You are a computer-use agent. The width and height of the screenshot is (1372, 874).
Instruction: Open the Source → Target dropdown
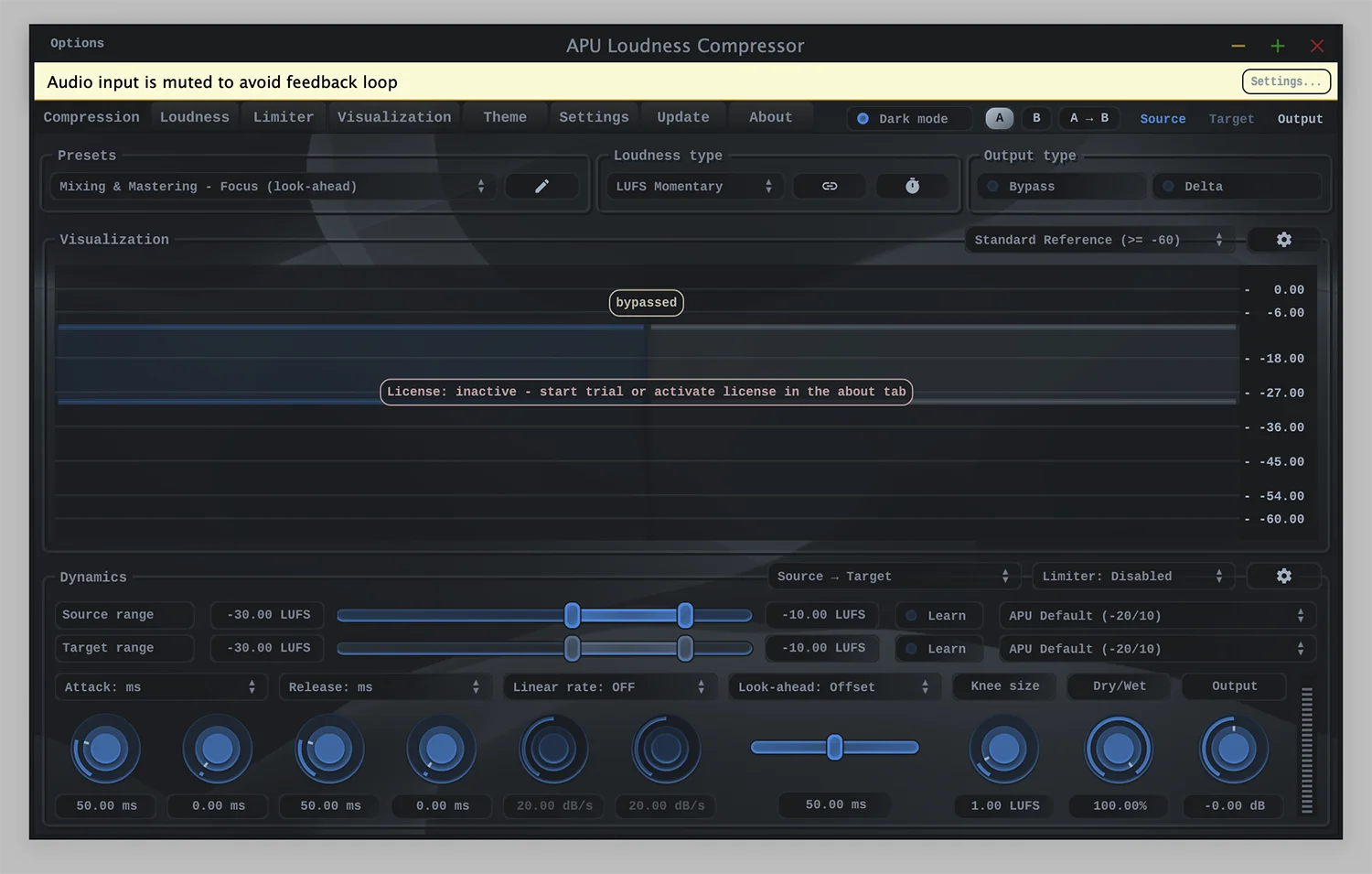(894, 577)
